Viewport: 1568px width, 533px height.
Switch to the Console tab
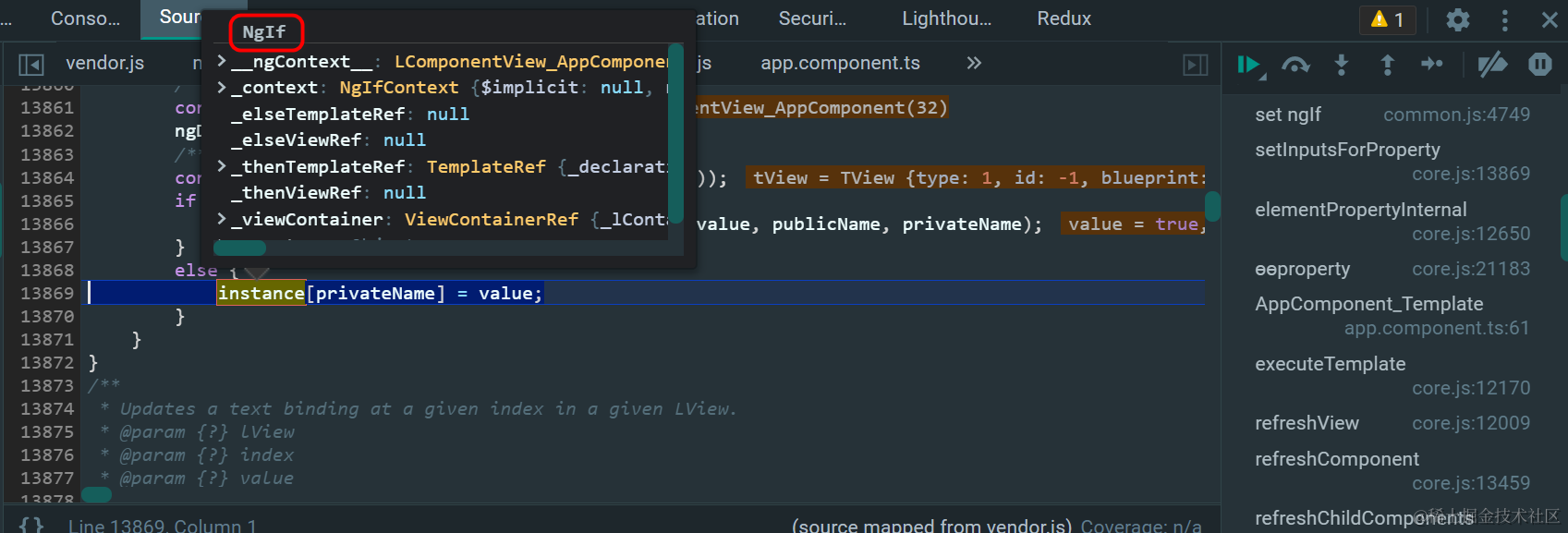coord(85,18)
